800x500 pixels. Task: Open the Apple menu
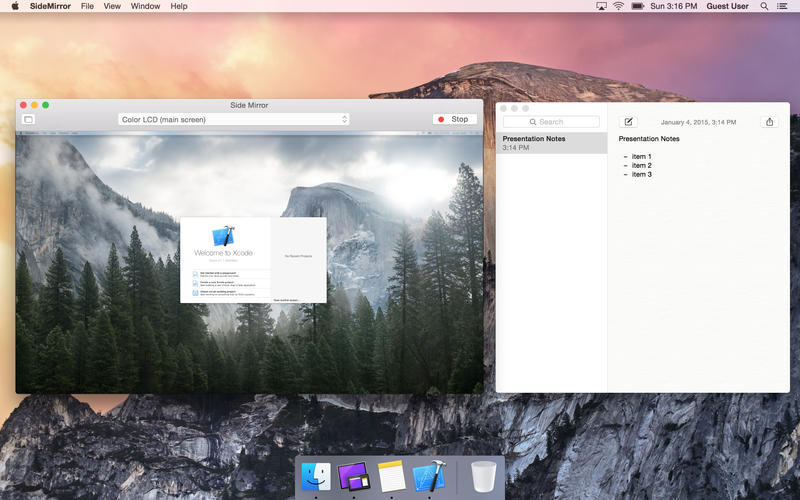point(14,6)
